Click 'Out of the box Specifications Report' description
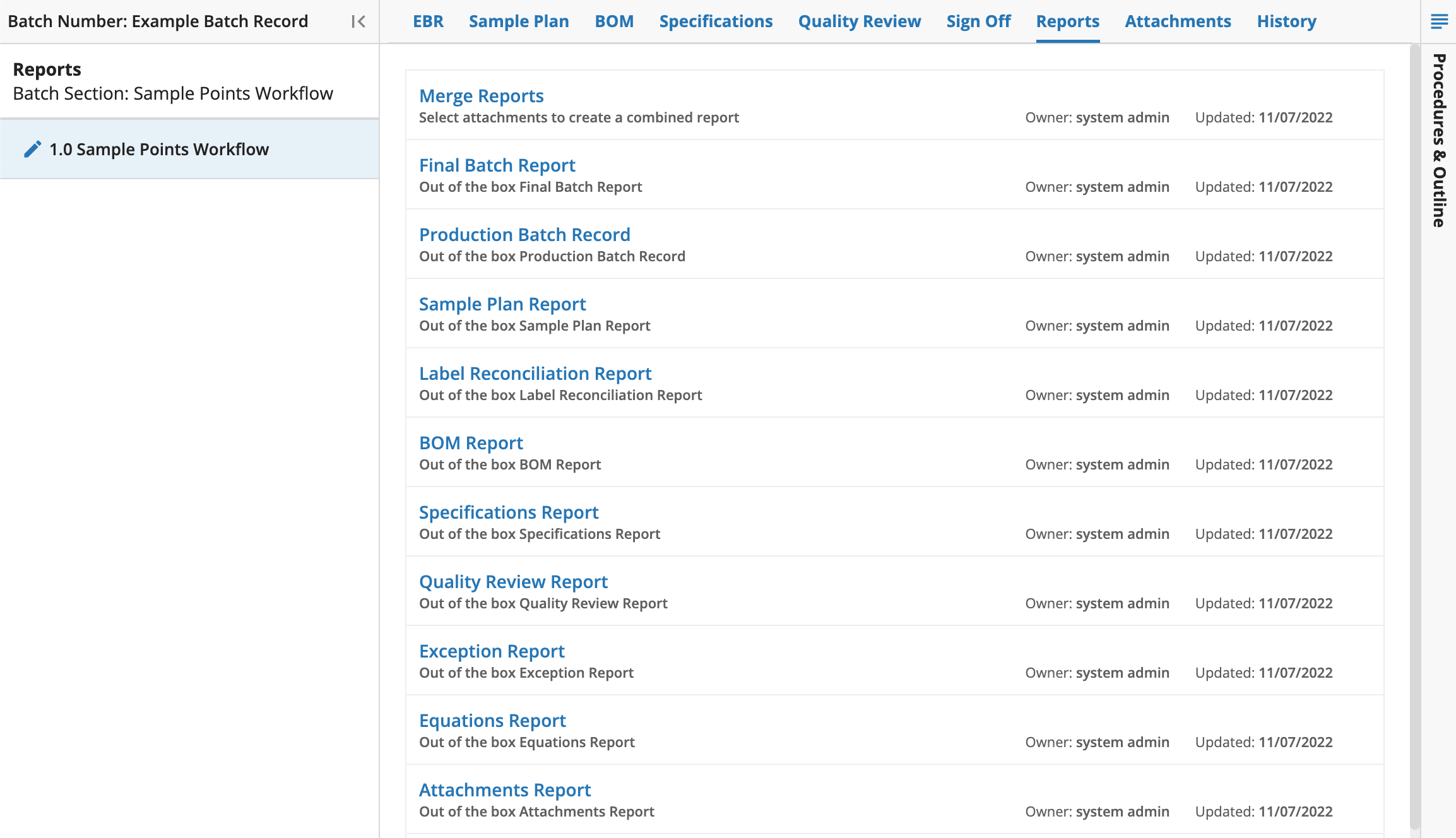Screen dimensions: 1456x838 coord(540,534)
